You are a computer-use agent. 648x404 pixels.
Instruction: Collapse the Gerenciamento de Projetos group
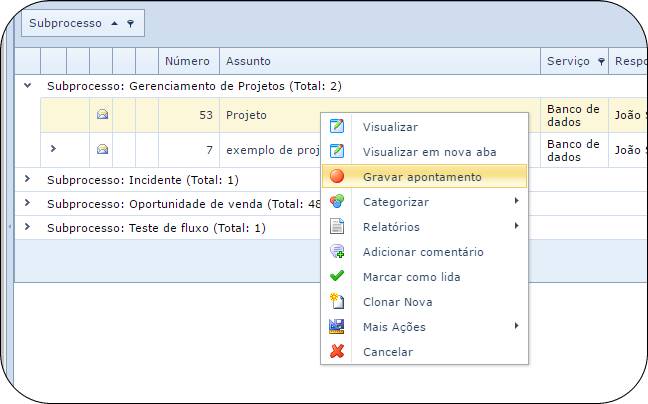(x=28, y=86)
